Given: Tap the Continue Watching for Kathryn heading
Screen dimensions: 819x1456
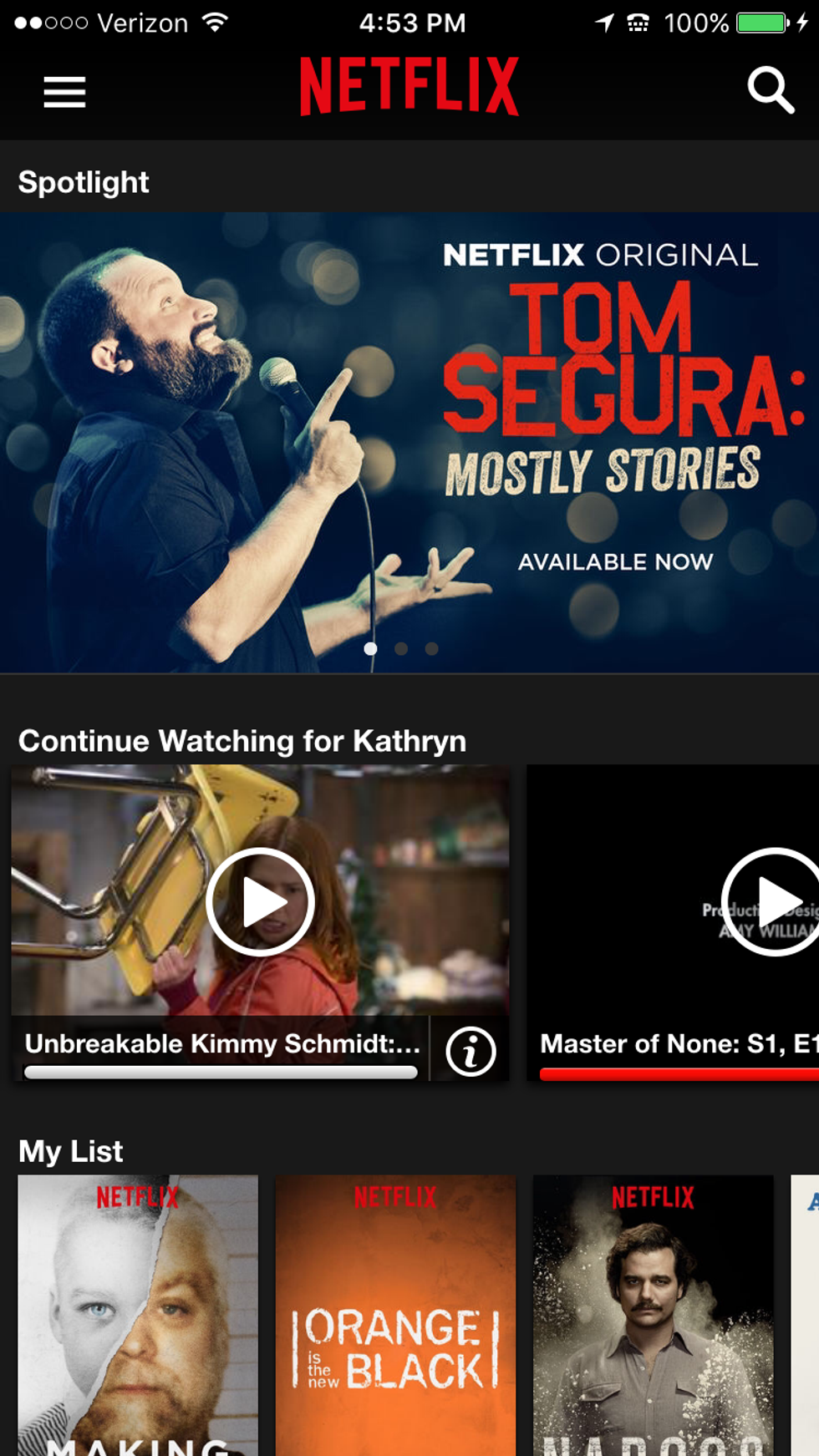Looking at the screenshot, I should tap(242, 741).
